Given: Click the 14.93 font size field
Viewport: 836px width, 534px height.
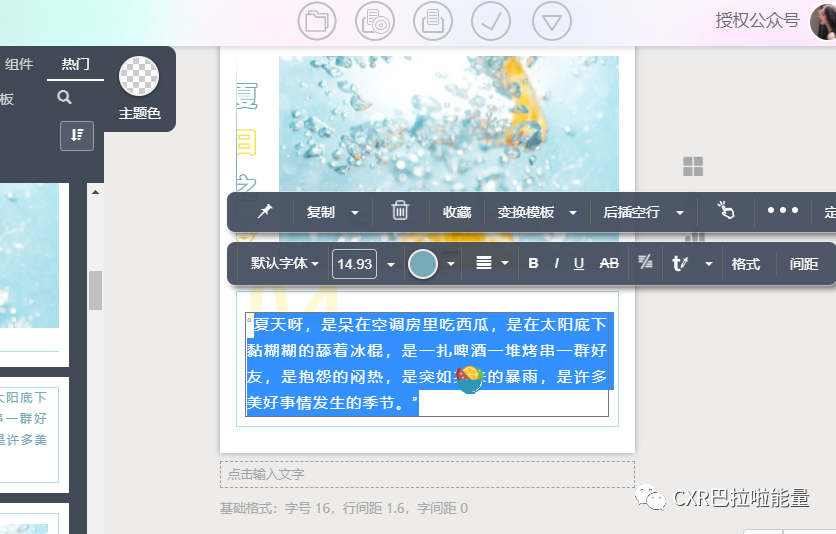Looking at the screenshot, I should pyautogui.click(x=355, y=264).
